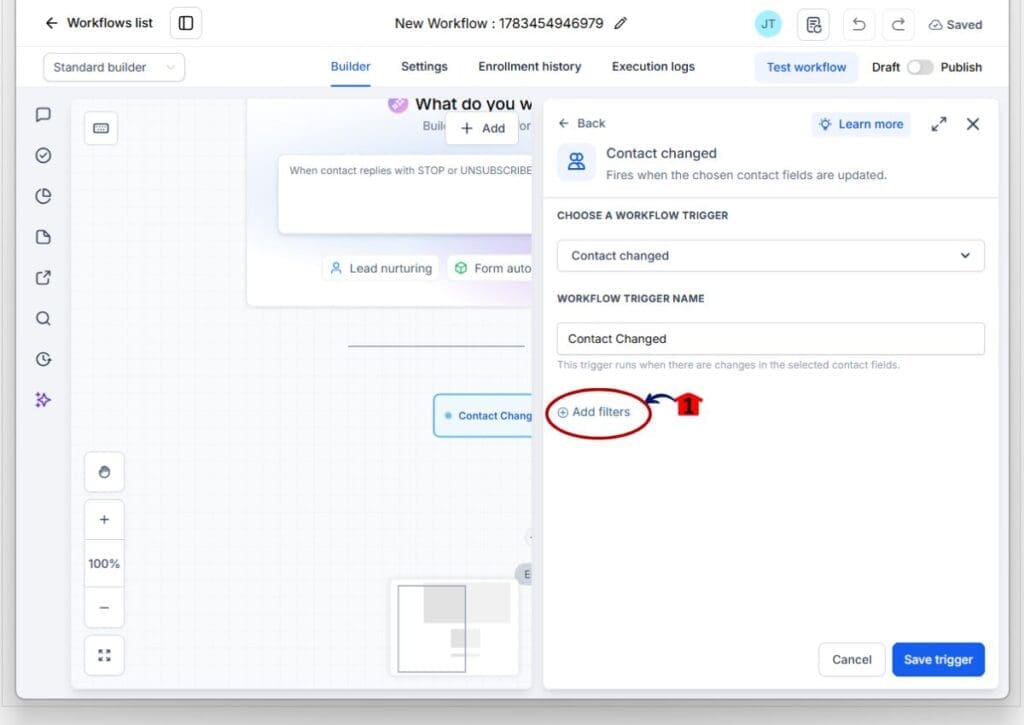Open the workflow notes document icon
The image size is (1024, 725).
tap(814, 25)
